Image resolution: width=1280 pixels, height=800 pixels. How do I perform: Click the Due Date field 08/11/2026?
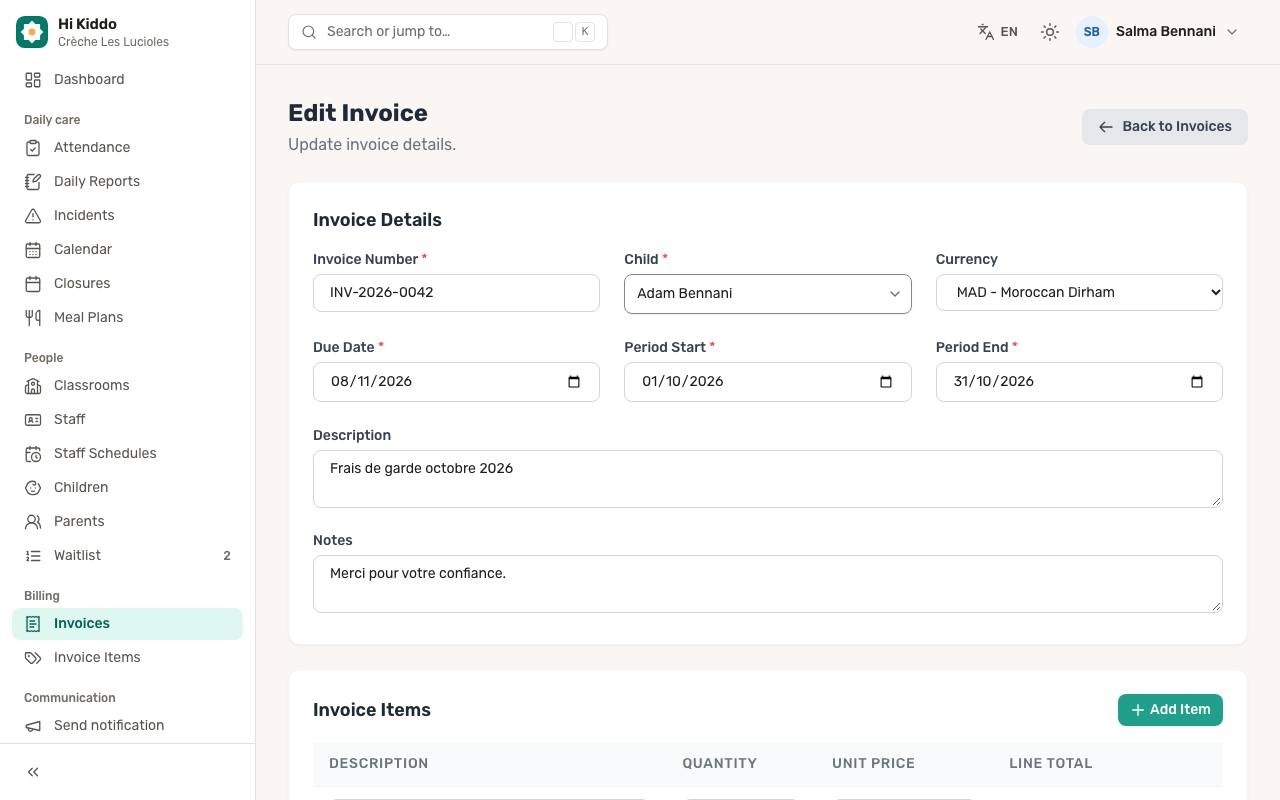(x=456, y=382)
